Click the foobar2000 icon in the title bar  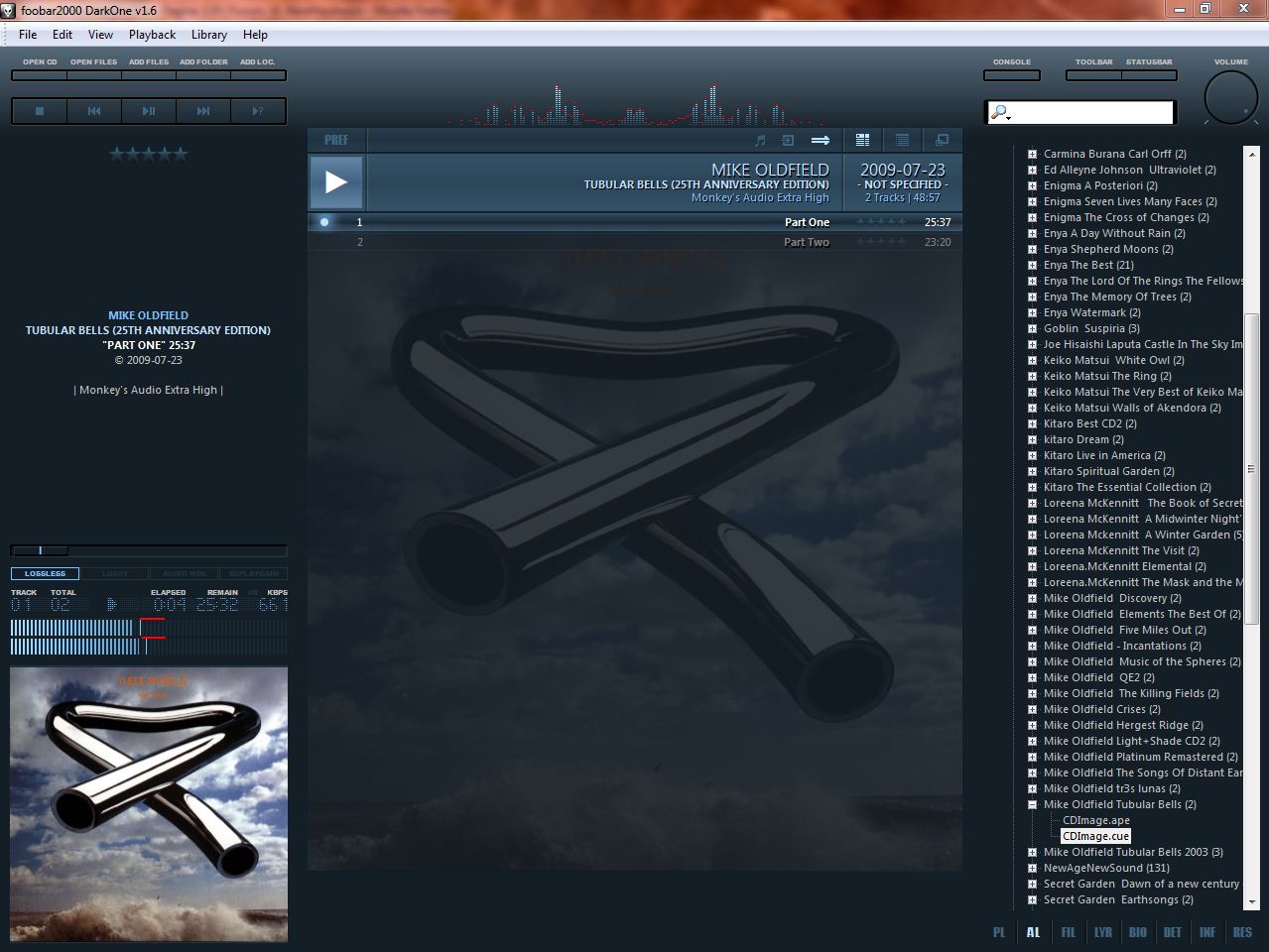pyautogui.click(x=9, y=9)
